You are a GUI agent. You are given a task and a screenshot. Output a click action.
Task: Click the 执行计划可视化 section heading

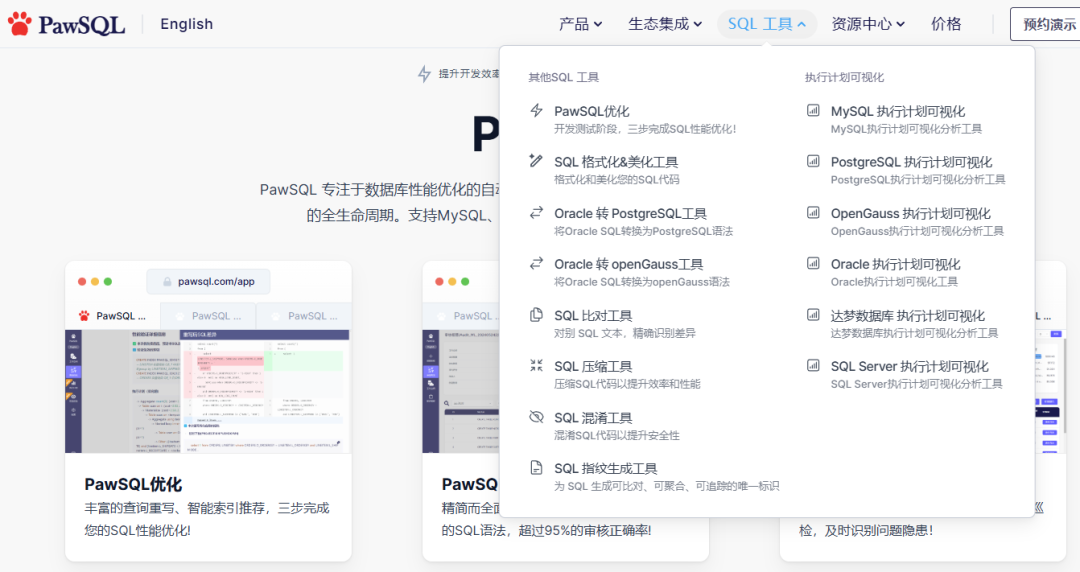[x=844, y=77]
